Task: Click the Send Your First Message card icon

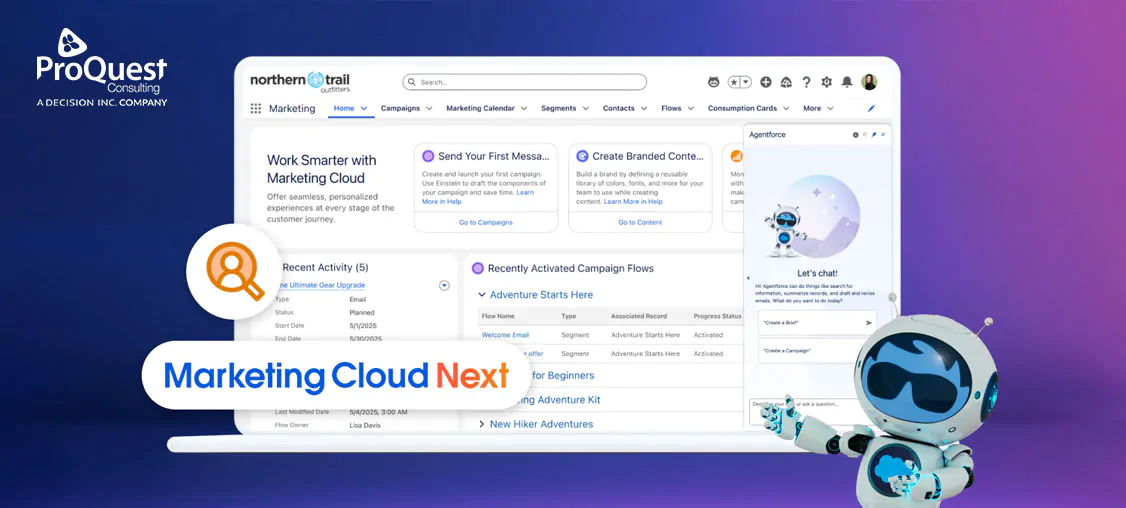Action: coord(428,156)
